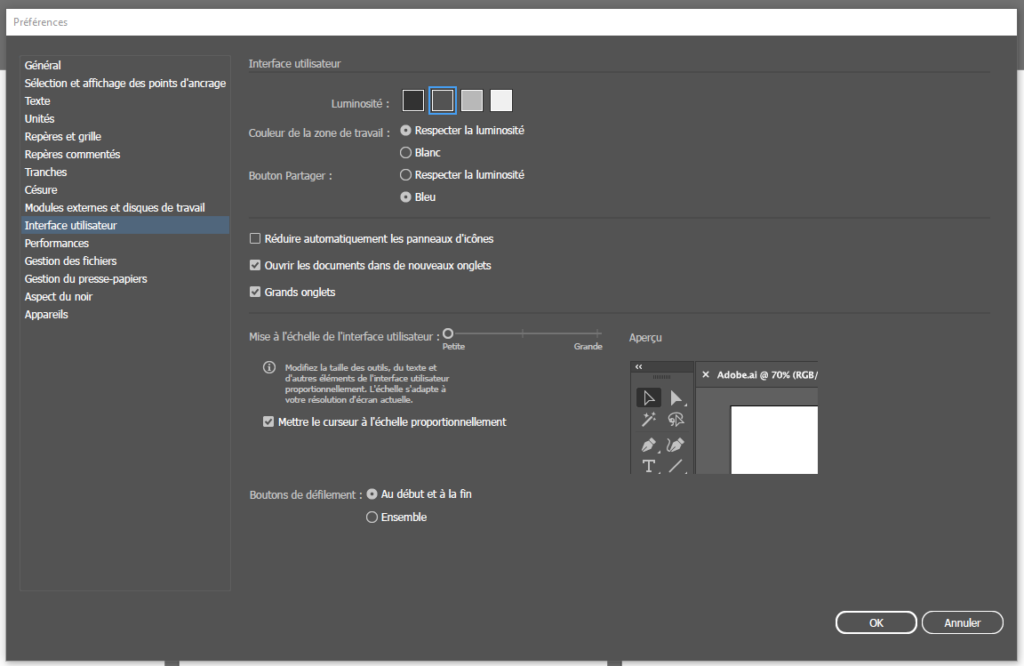The image size is (1024, 666).
Task: Click the OK button
Action: [876, 623]
